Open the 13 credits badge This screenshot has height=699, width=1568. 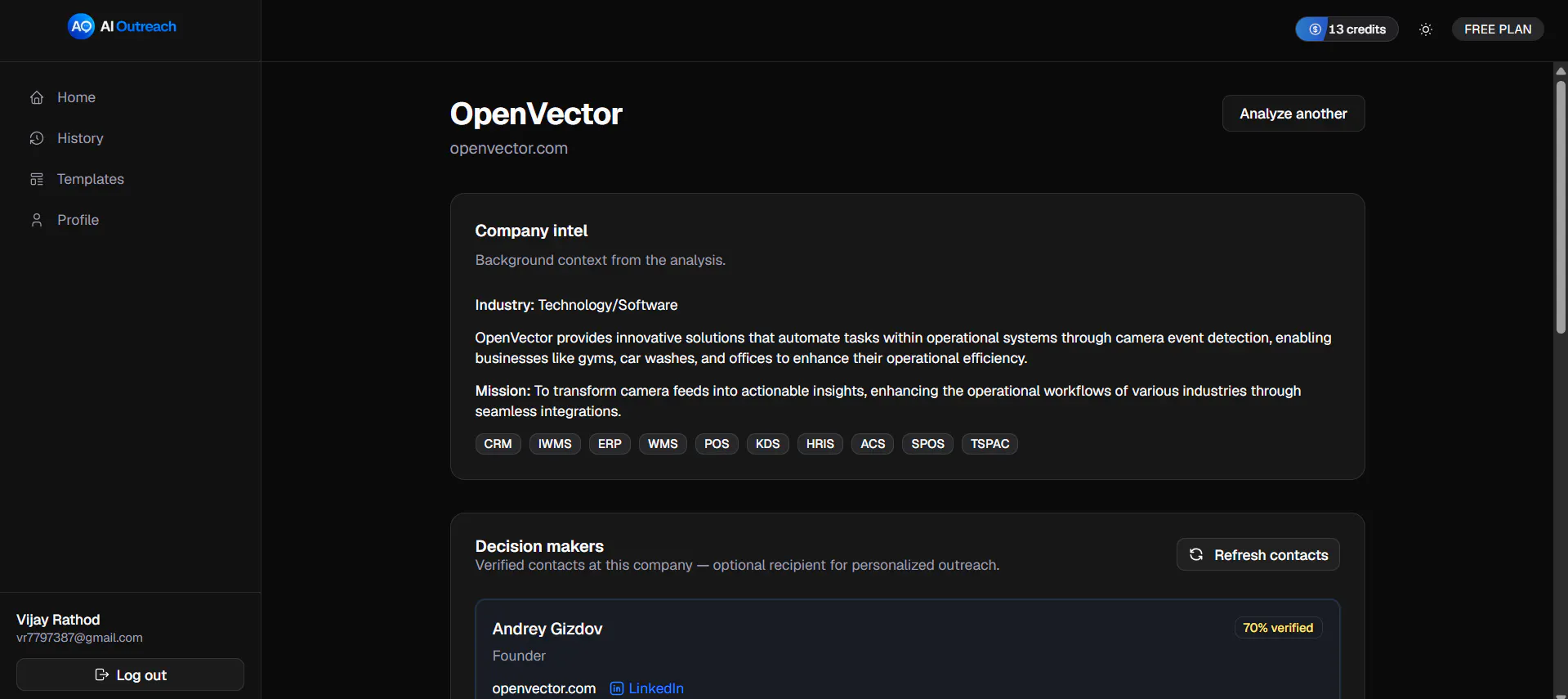click(1347, 29)
